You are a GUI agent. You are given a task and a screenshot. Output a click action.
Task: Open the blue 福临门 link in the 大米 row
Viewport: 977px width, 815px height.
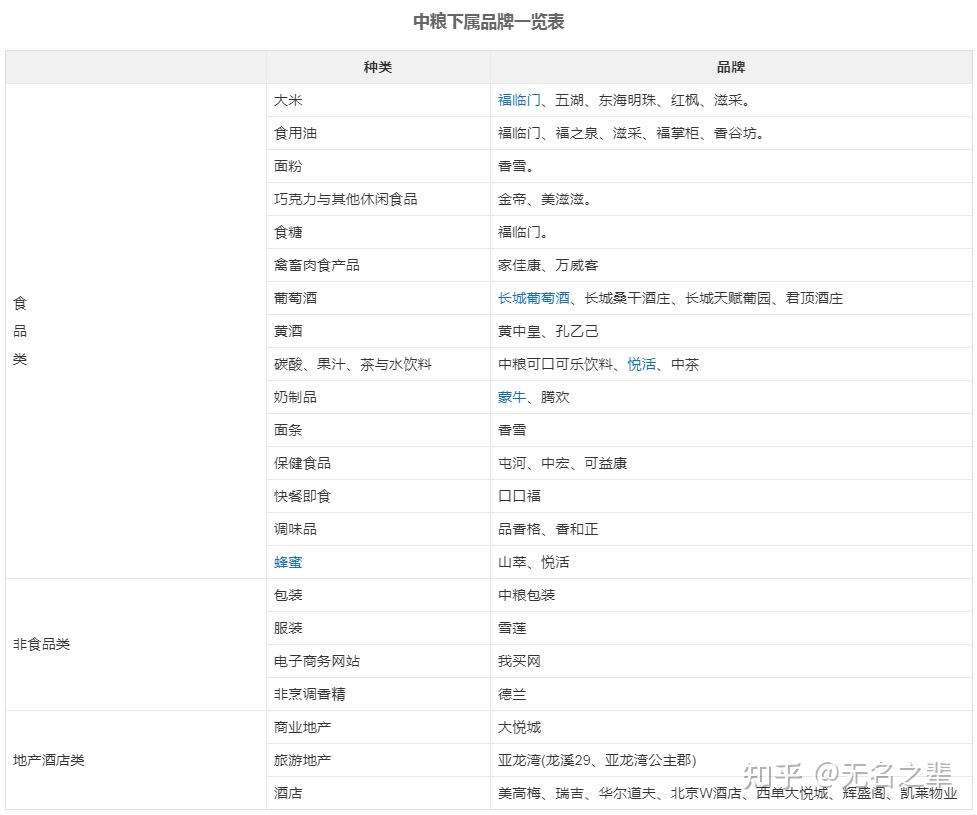519,100
